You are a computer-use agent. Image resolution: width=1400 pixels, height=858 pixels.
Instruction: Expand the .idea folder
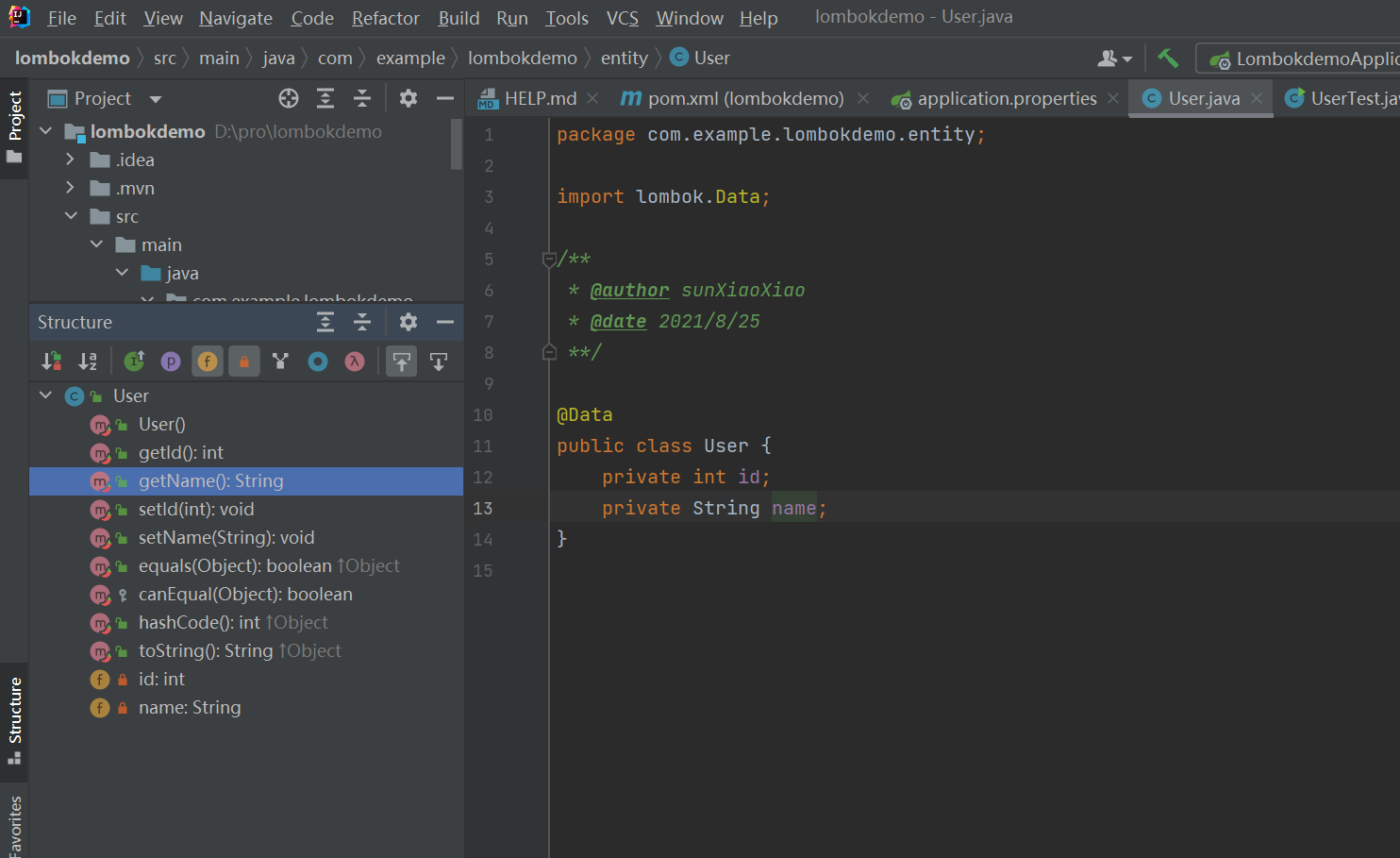coord(70,160)
